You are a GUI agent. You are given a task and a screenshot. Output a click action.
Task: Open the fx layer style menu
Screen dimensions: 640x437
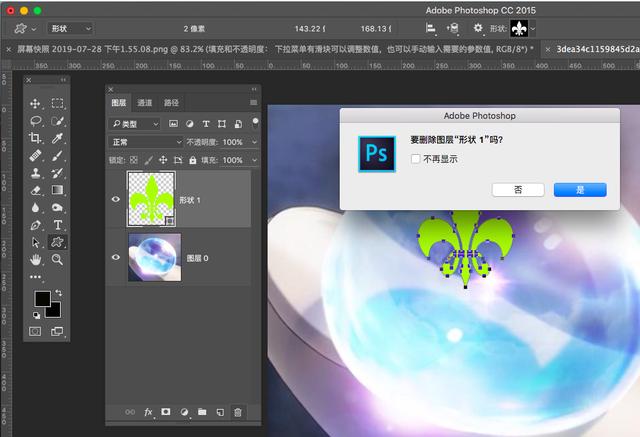click(148, 413)
